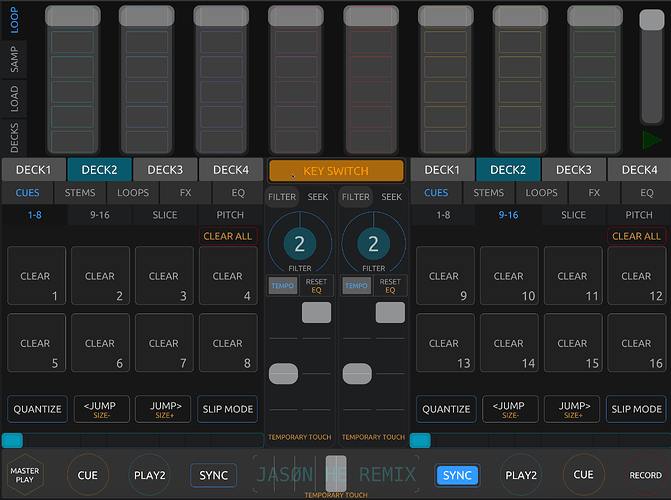Tap the right deck CUE circle

click(x=583, y=475)
